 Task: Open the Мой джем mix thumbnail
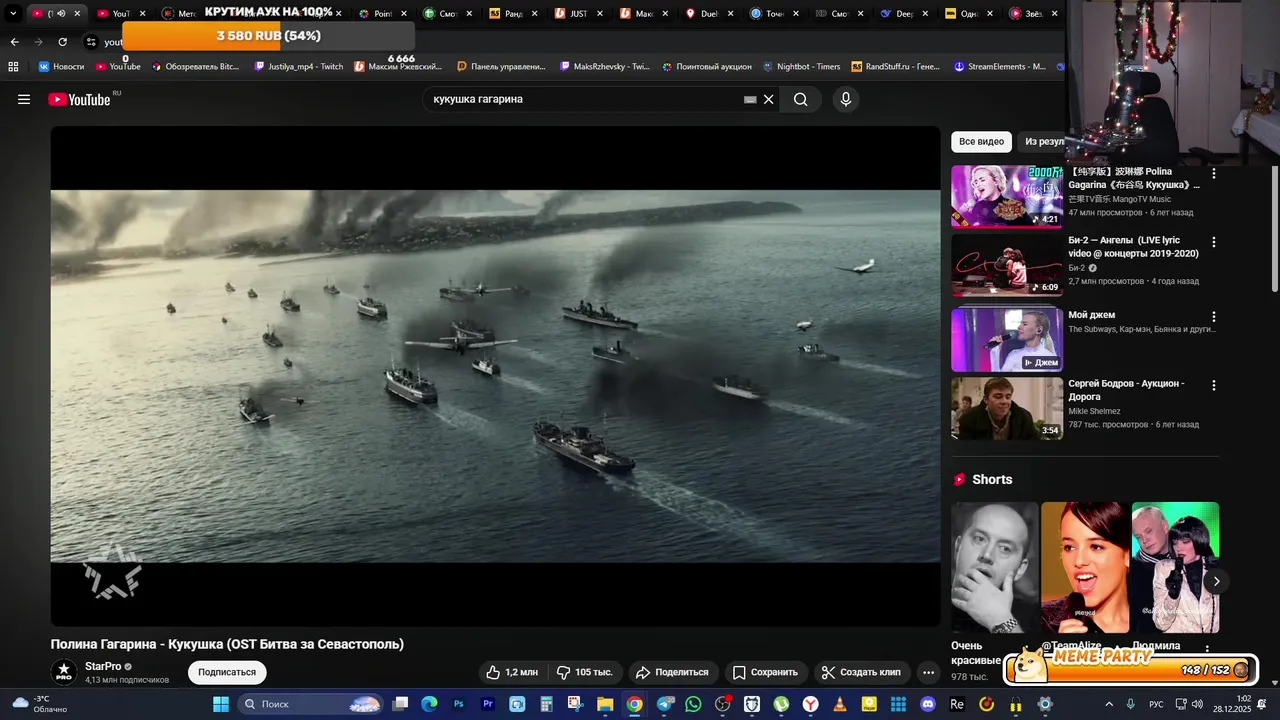1007,340
